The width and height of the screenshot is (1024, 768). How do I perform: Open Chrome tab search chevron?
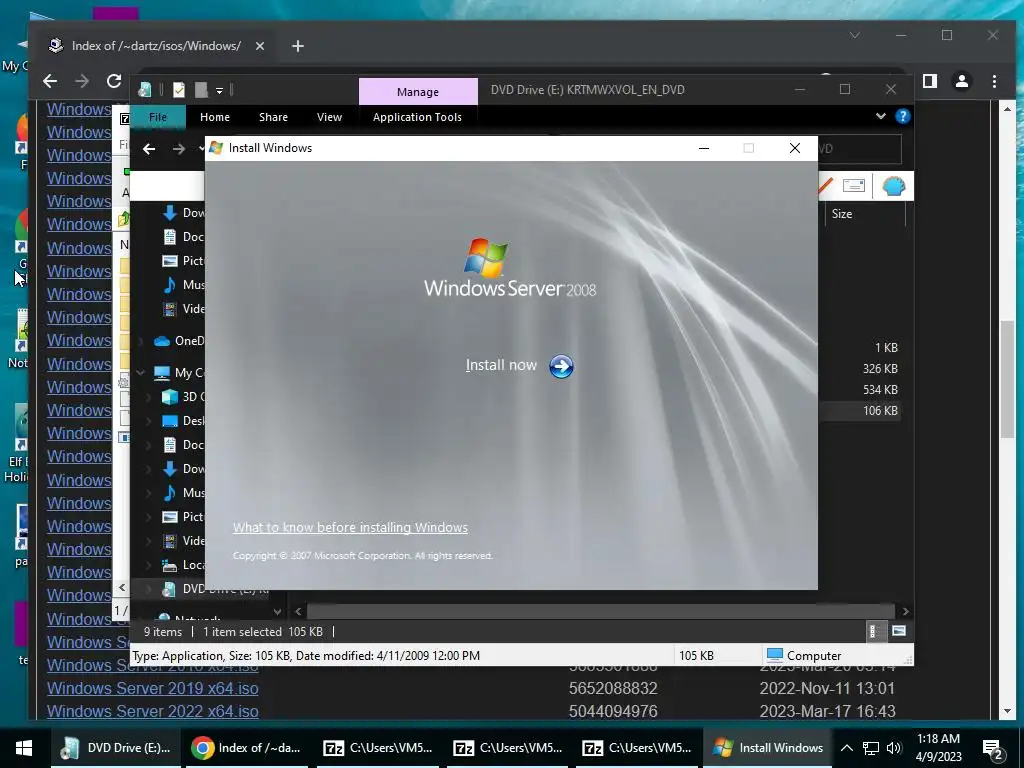(x=854, y=35)
